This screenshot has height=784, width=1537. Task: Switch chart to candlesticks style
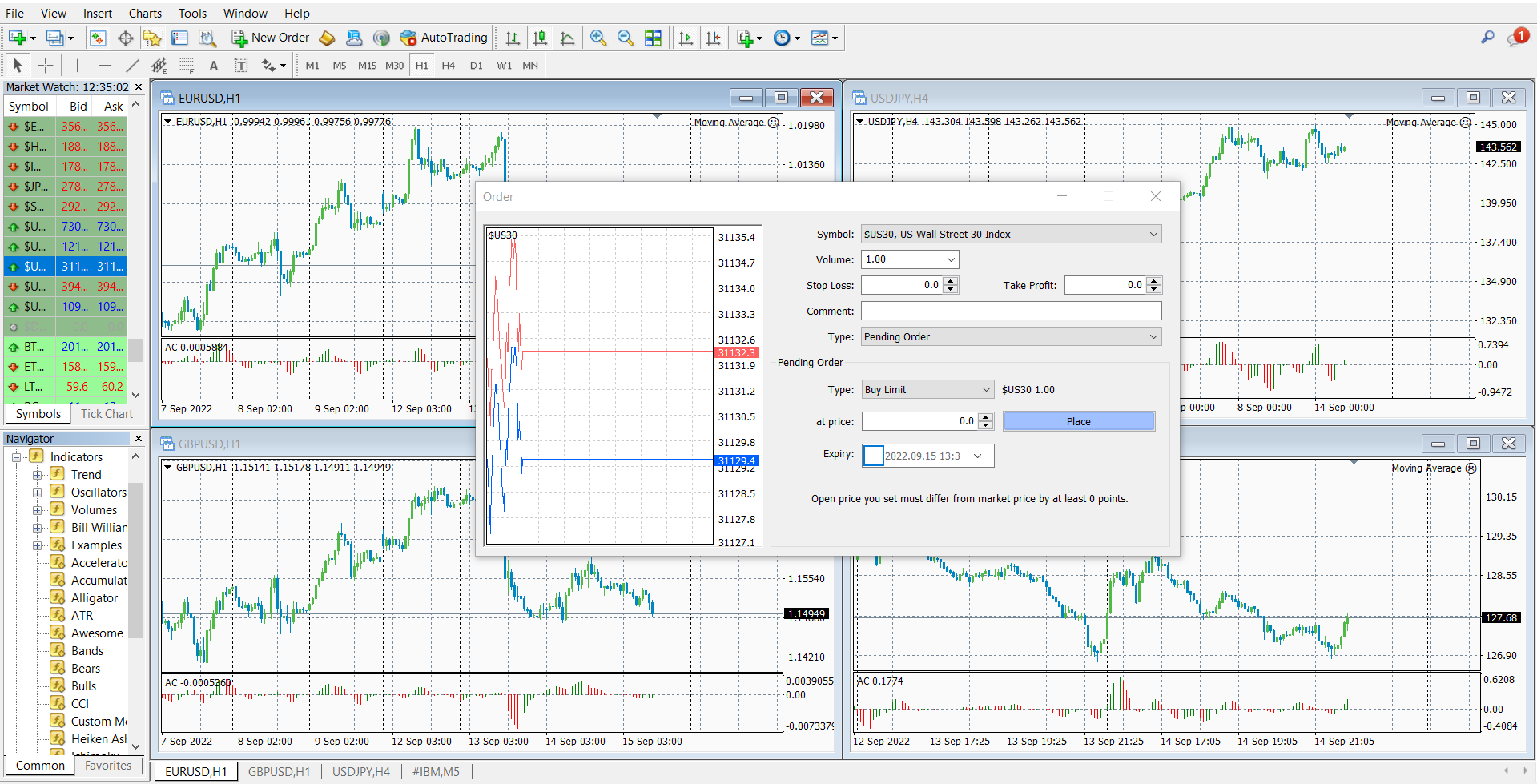(x=541, y=38)
